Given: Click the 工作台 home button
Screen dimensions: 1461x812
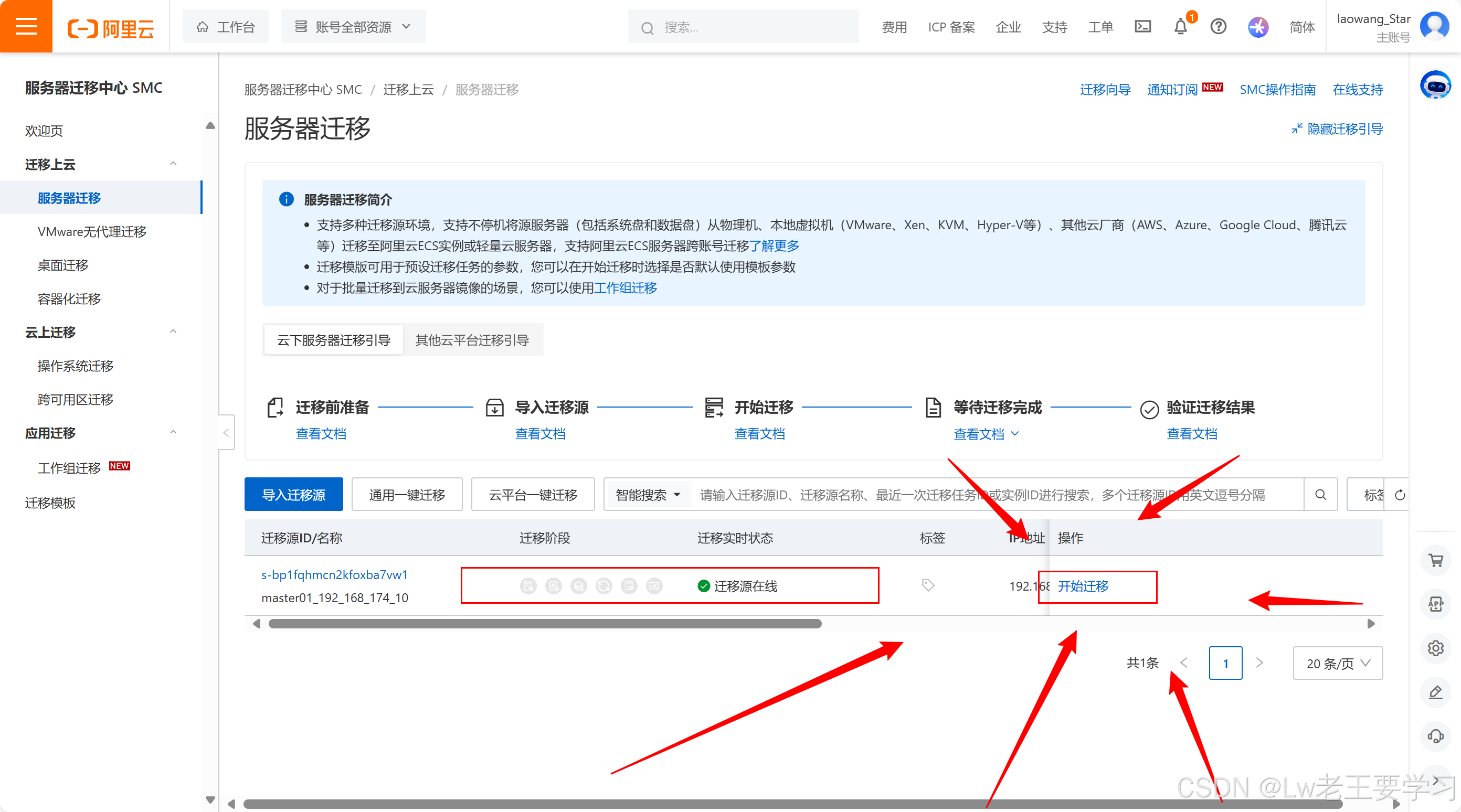Looking at the screenshot, I should tap(226, 27).
